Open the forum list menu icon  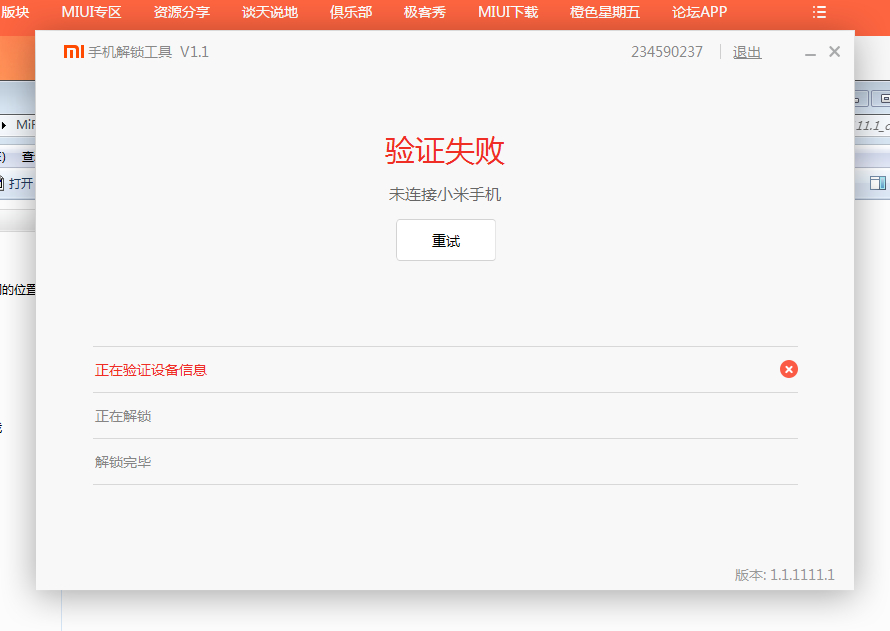tap(818, 12)
